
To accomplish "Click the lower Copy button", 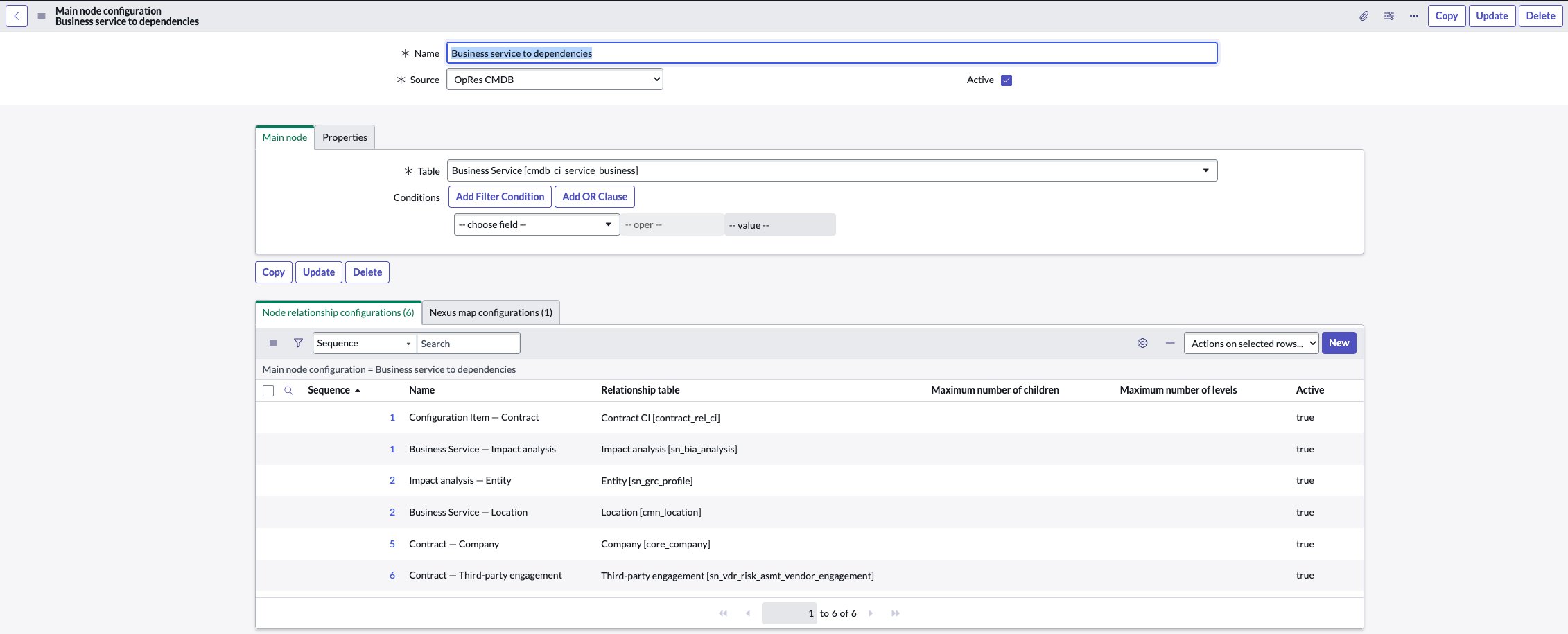I will [x=273, y=272].
